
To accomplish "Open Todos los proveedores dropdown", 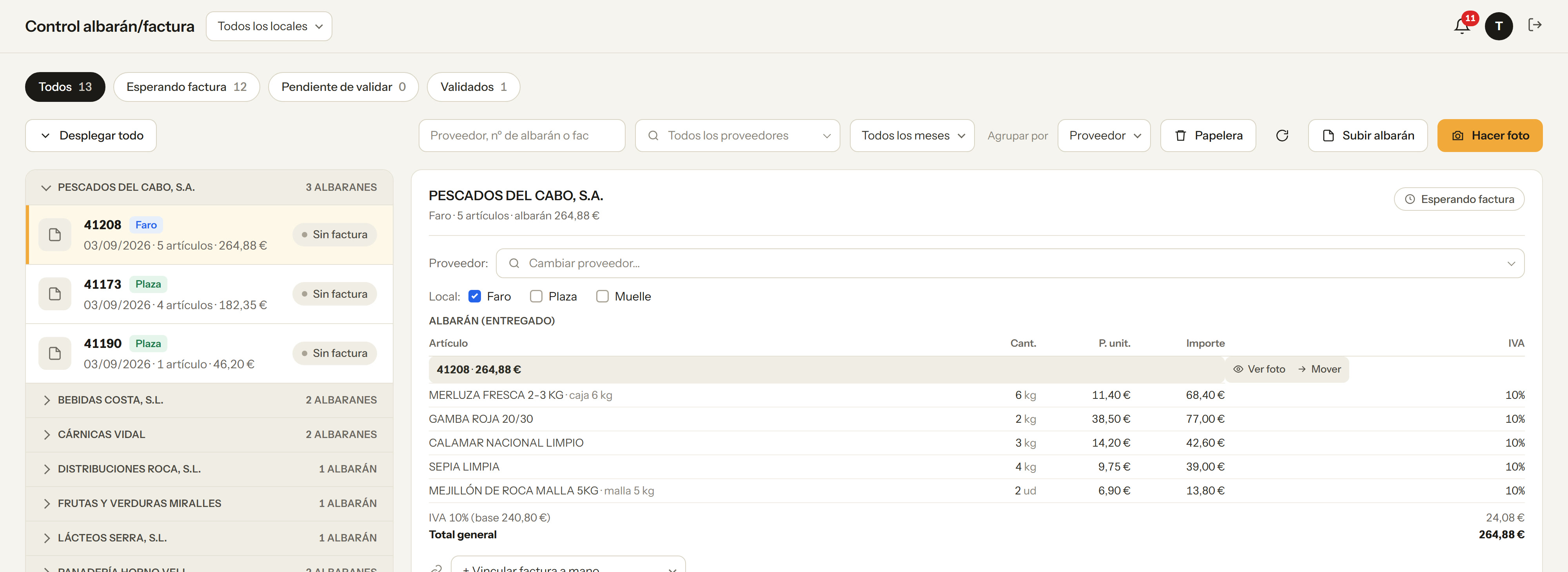I will tap(737, 136).
